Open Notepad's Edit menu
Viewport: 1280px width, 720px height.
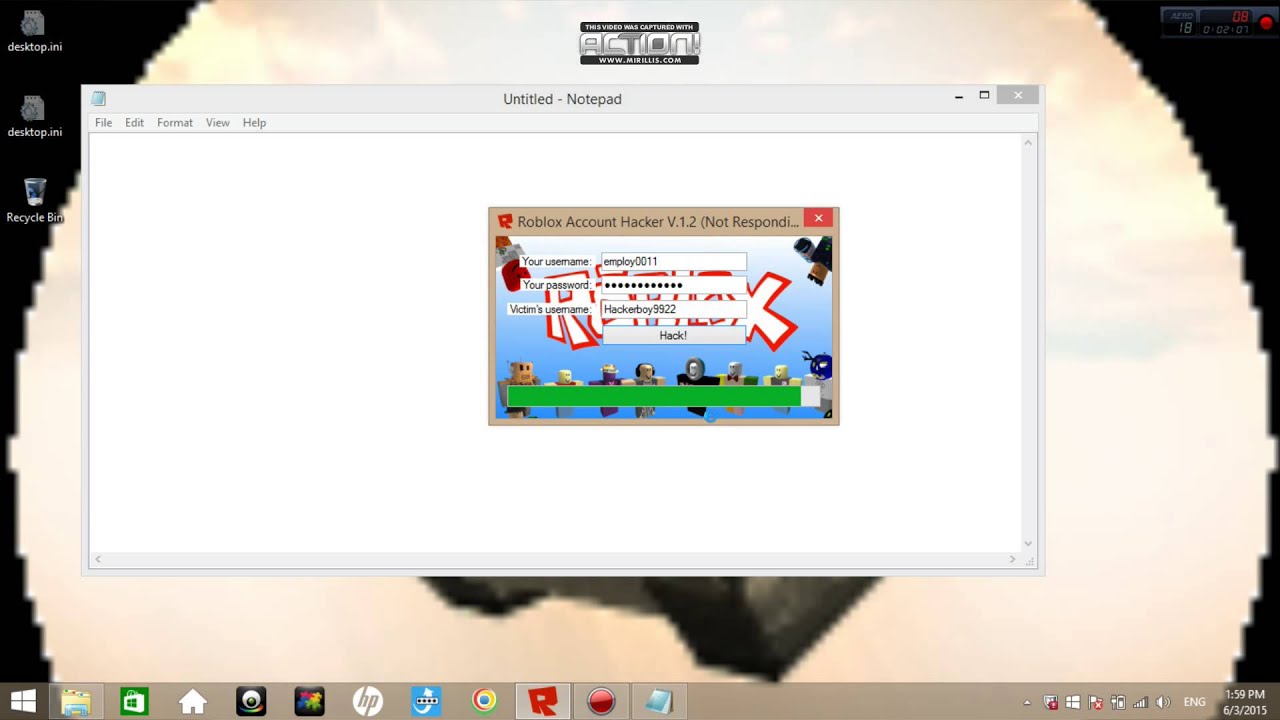click(134, 122)
